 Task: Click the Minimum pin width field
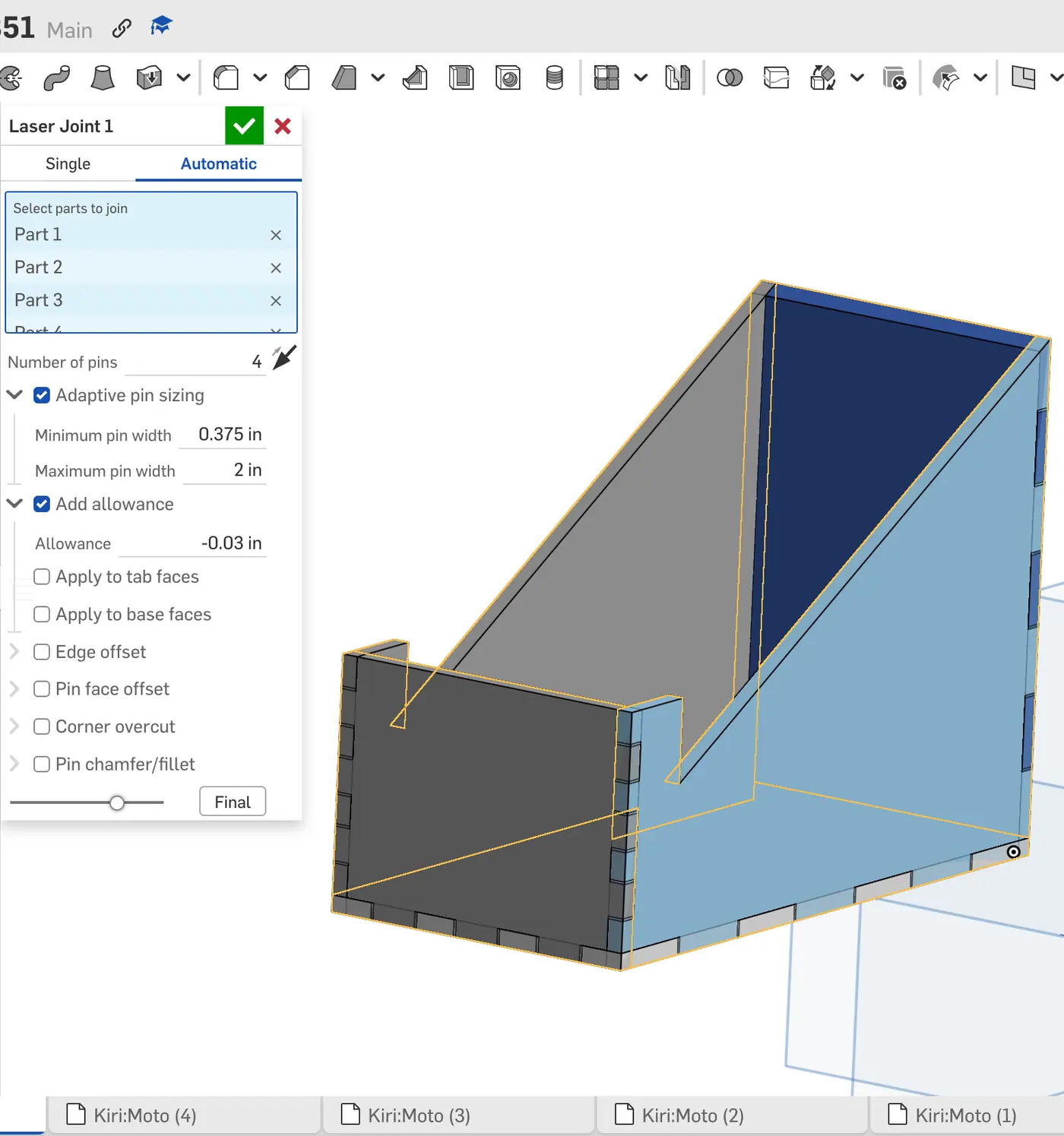[x=222, y=435]
